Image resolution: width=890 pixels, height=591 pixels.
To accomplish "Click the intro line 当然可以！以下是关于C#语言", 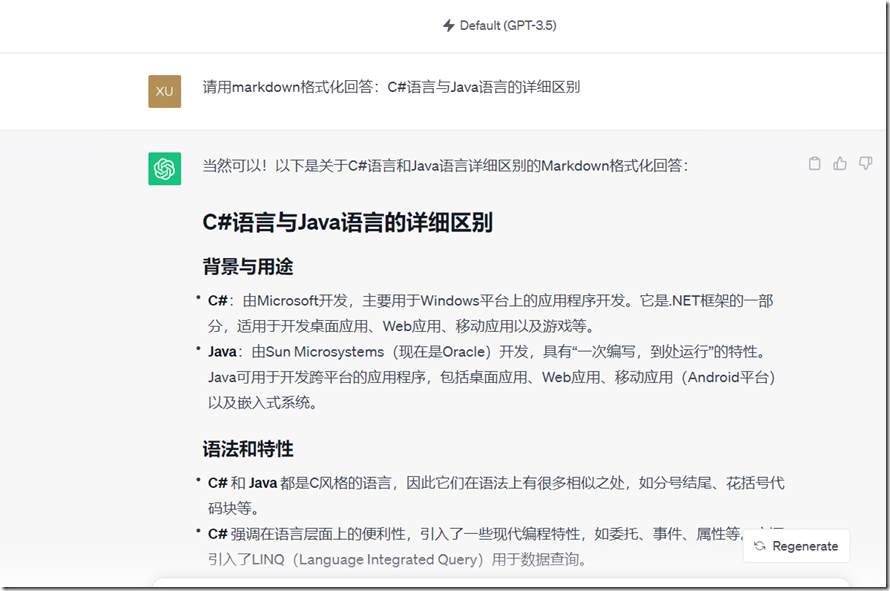I will pyautogui.click(x=446, y=166).
